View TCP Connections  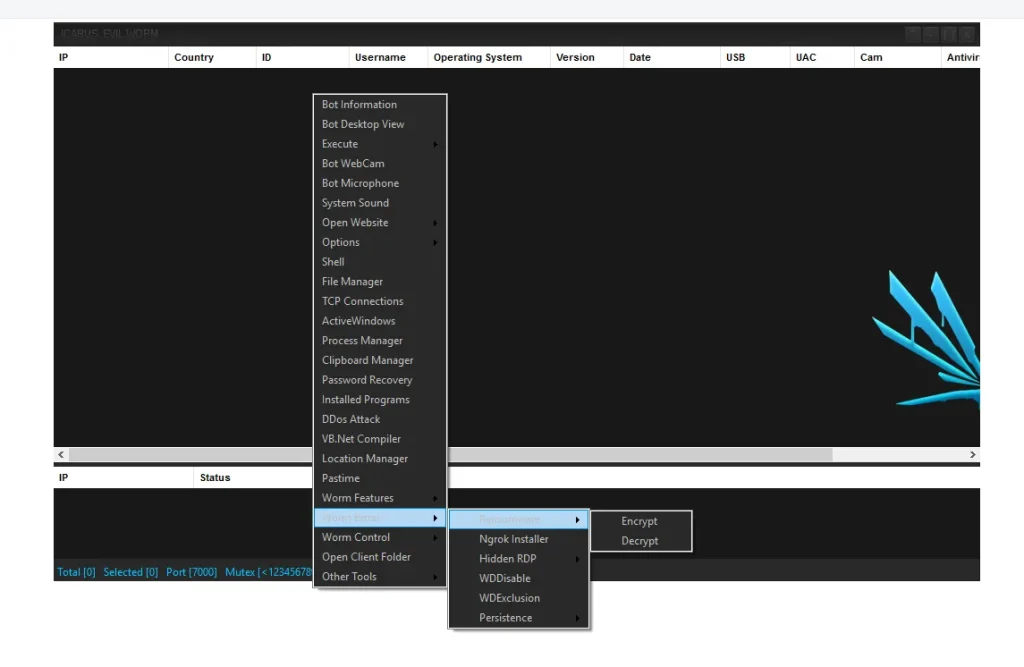(x=362, y=301)
